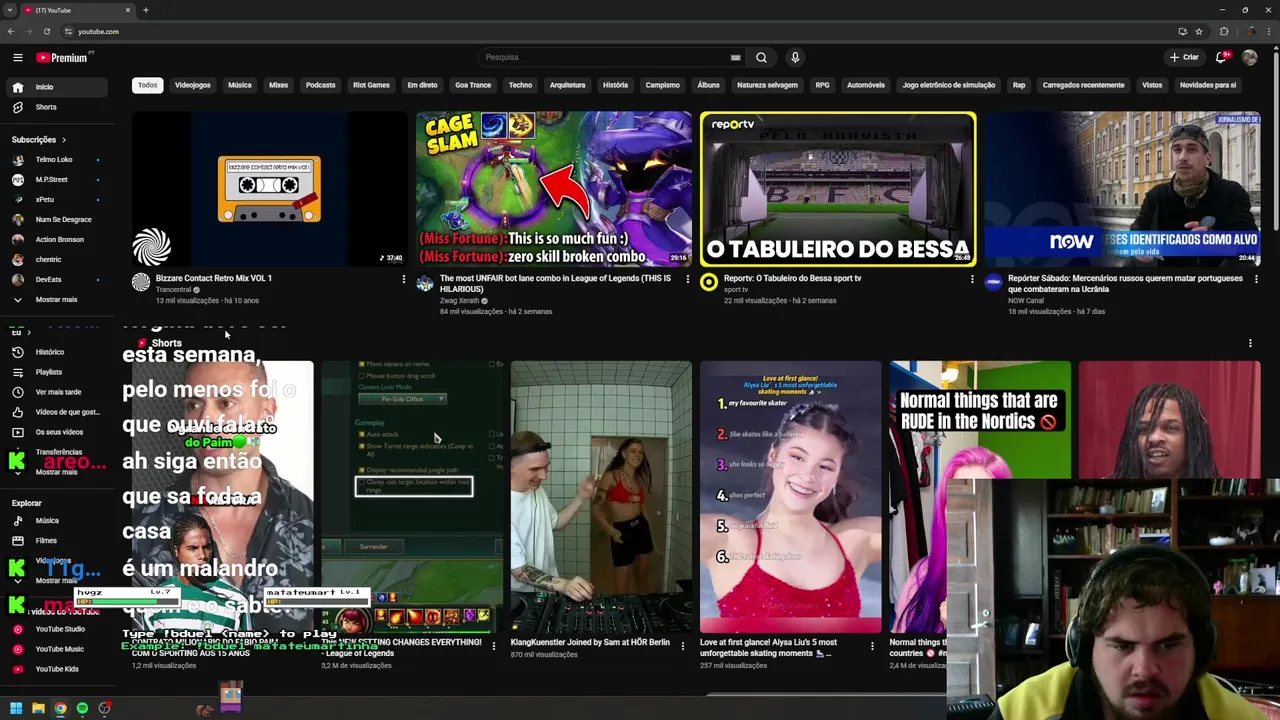This screenshot has height=720, width=1280.
Task: Open Filmes under Explorar
Action: point(46,541)
